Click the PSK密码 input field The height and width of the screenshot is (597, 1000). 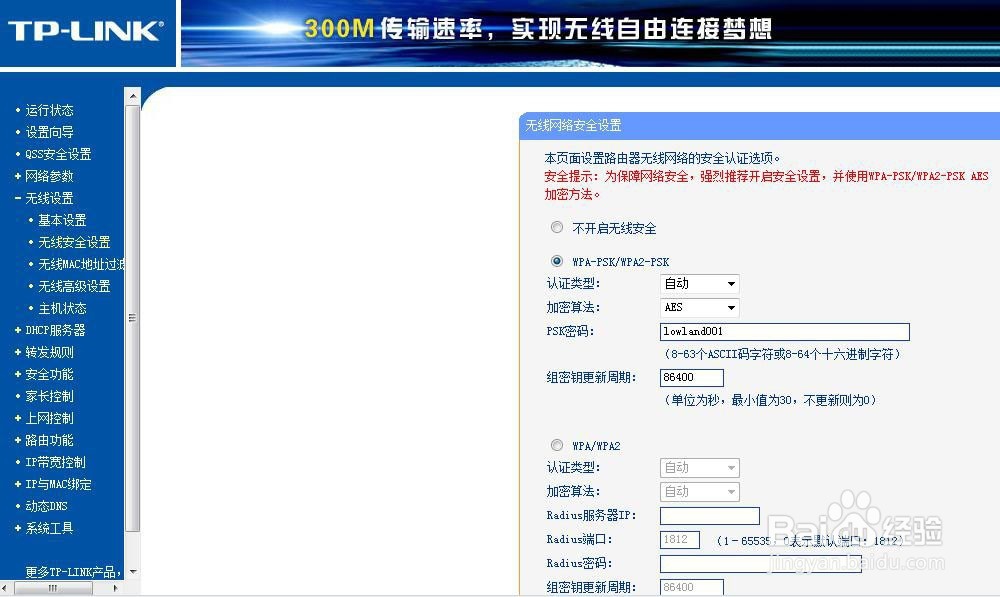pos(784,332)
